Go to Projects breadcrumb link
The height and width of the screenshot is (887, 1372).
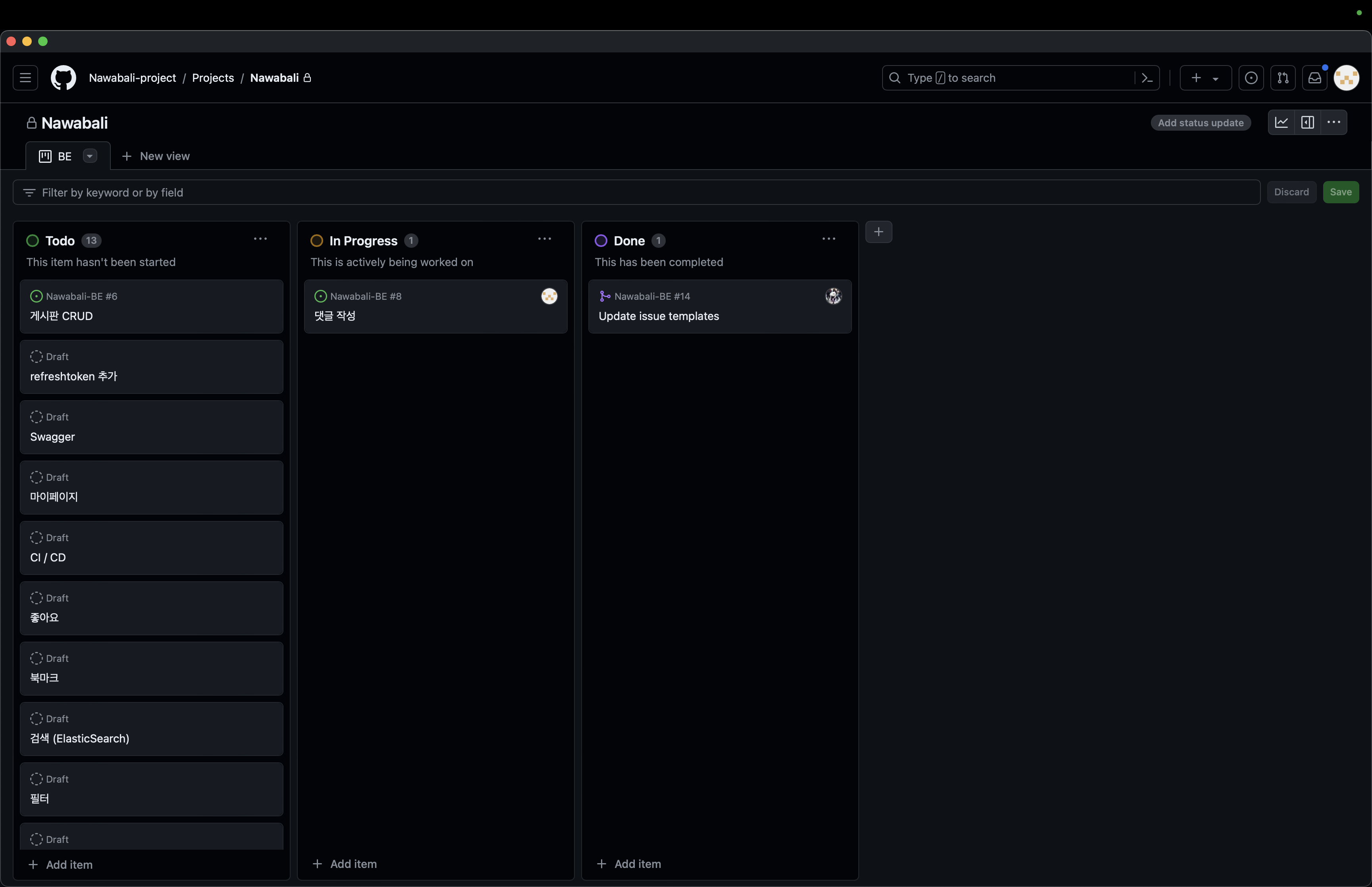tap(212, 78)
